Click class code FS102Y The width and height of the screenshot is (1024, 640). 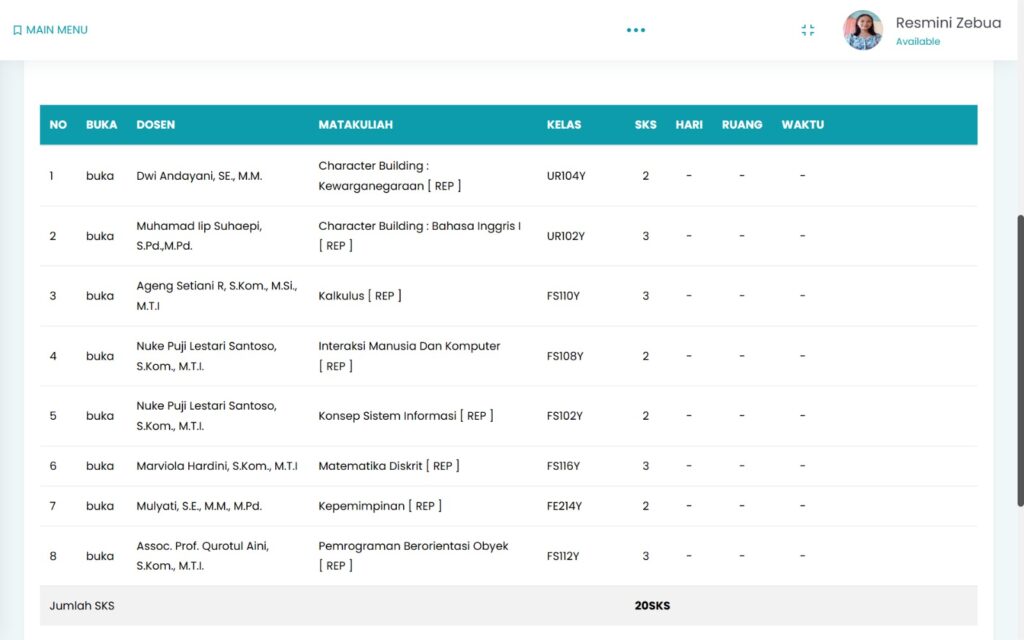(x=564, y=416)
